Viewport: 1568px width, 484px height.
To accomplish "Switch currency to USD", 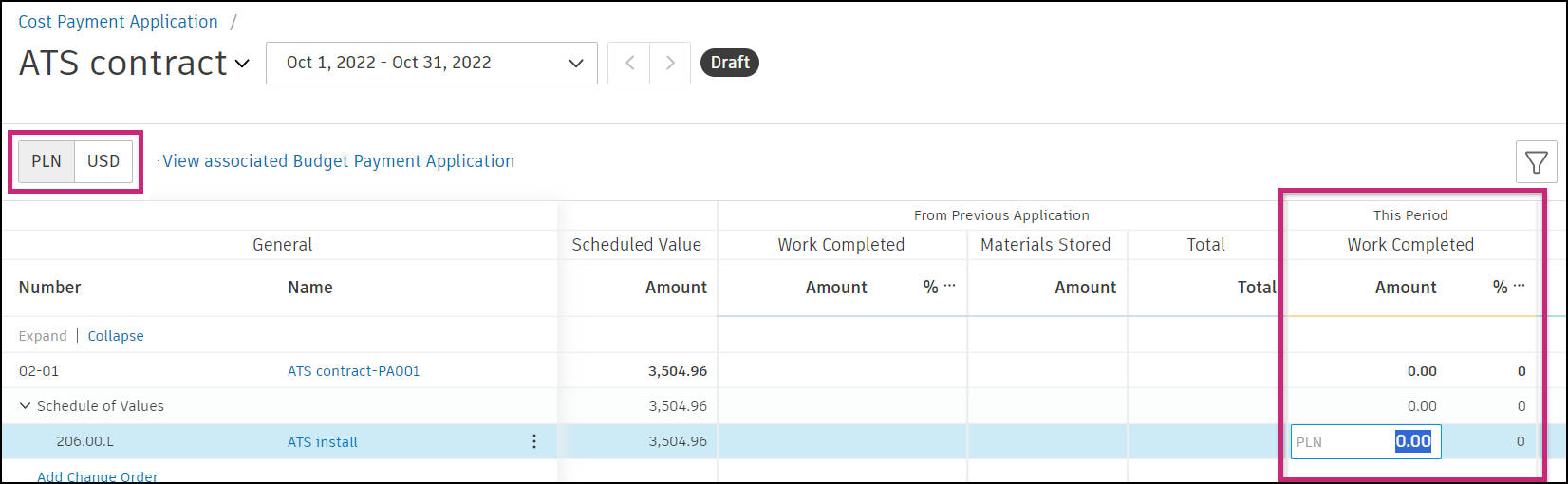I will [103, 161].
